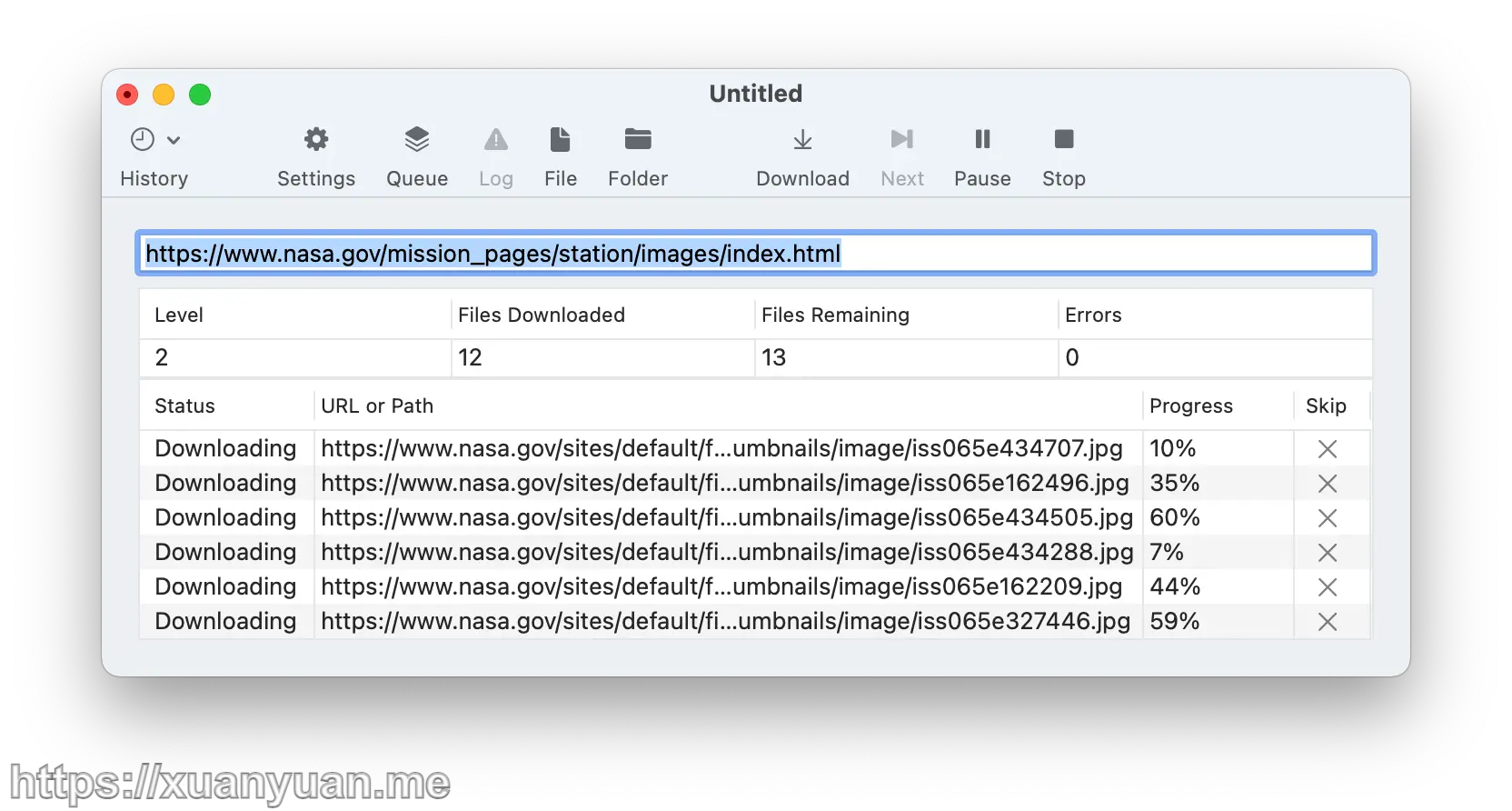Viewport: 1512px width, 811px height.
Task: Skip download of iss065e434288.jpg
Action: coord(1328,553)
